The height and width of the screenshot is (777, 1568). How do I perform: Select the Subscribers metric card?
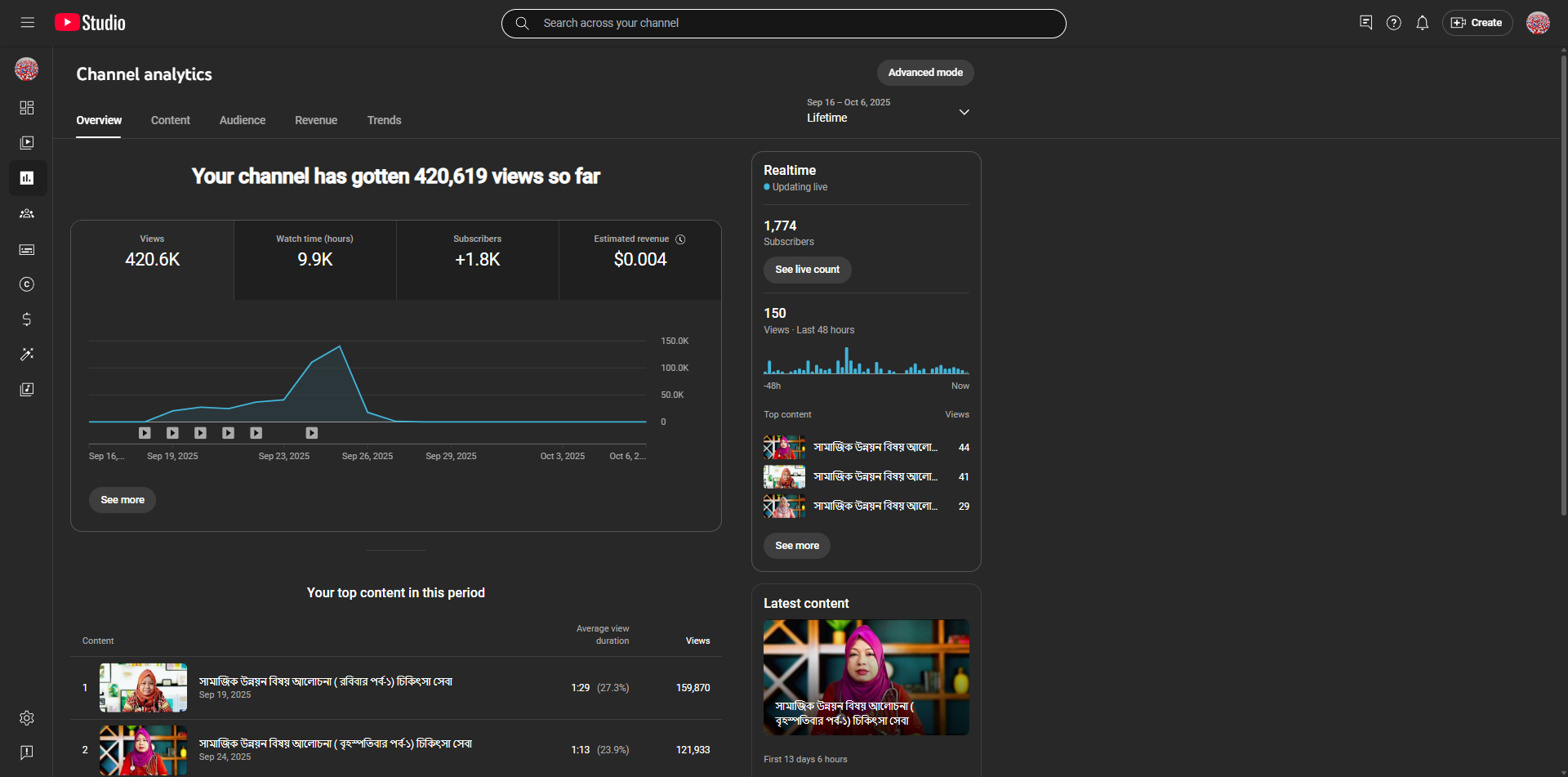477,259
